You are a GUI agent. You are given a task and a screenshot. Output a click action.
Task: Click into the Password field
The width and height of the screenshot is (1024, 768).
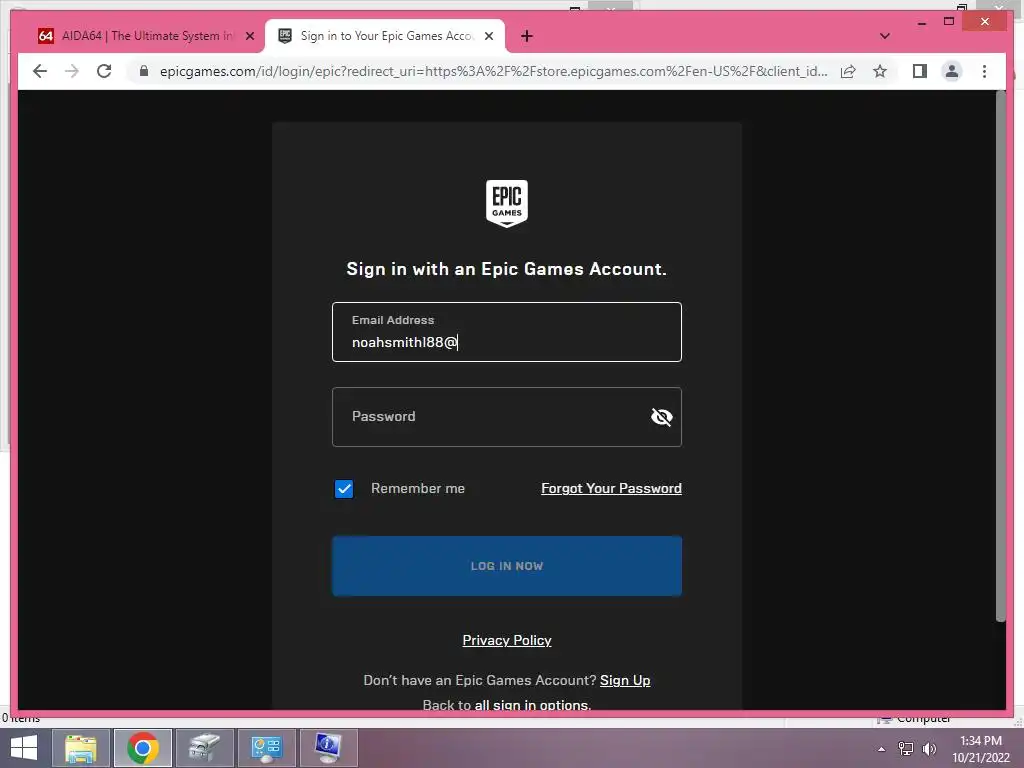507,417
